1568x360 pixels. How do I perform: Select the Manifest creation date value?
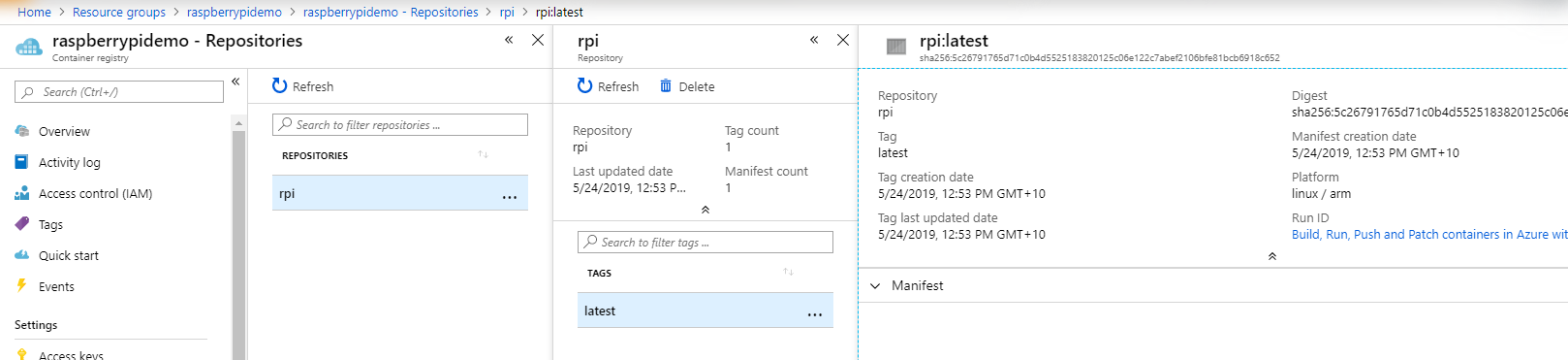1375,153
